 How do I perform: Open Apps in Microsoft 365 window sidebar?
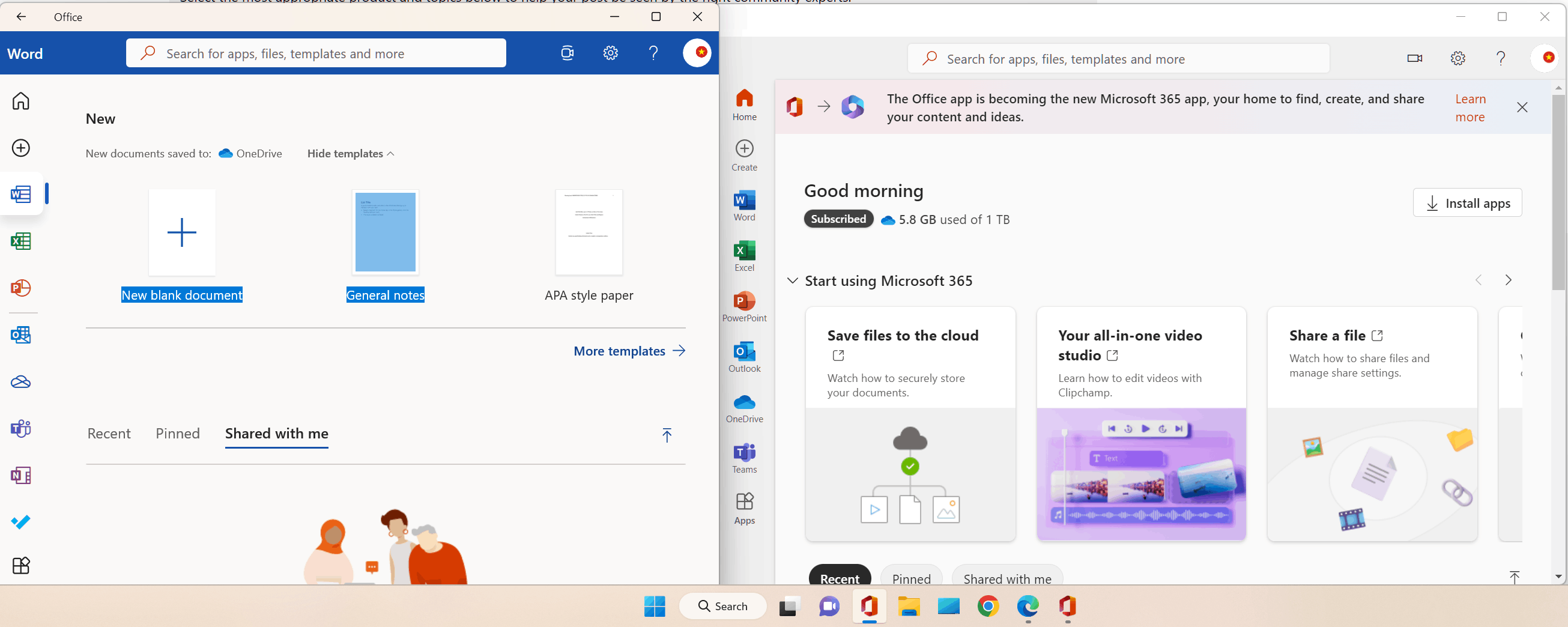click(x=745, y=509)
